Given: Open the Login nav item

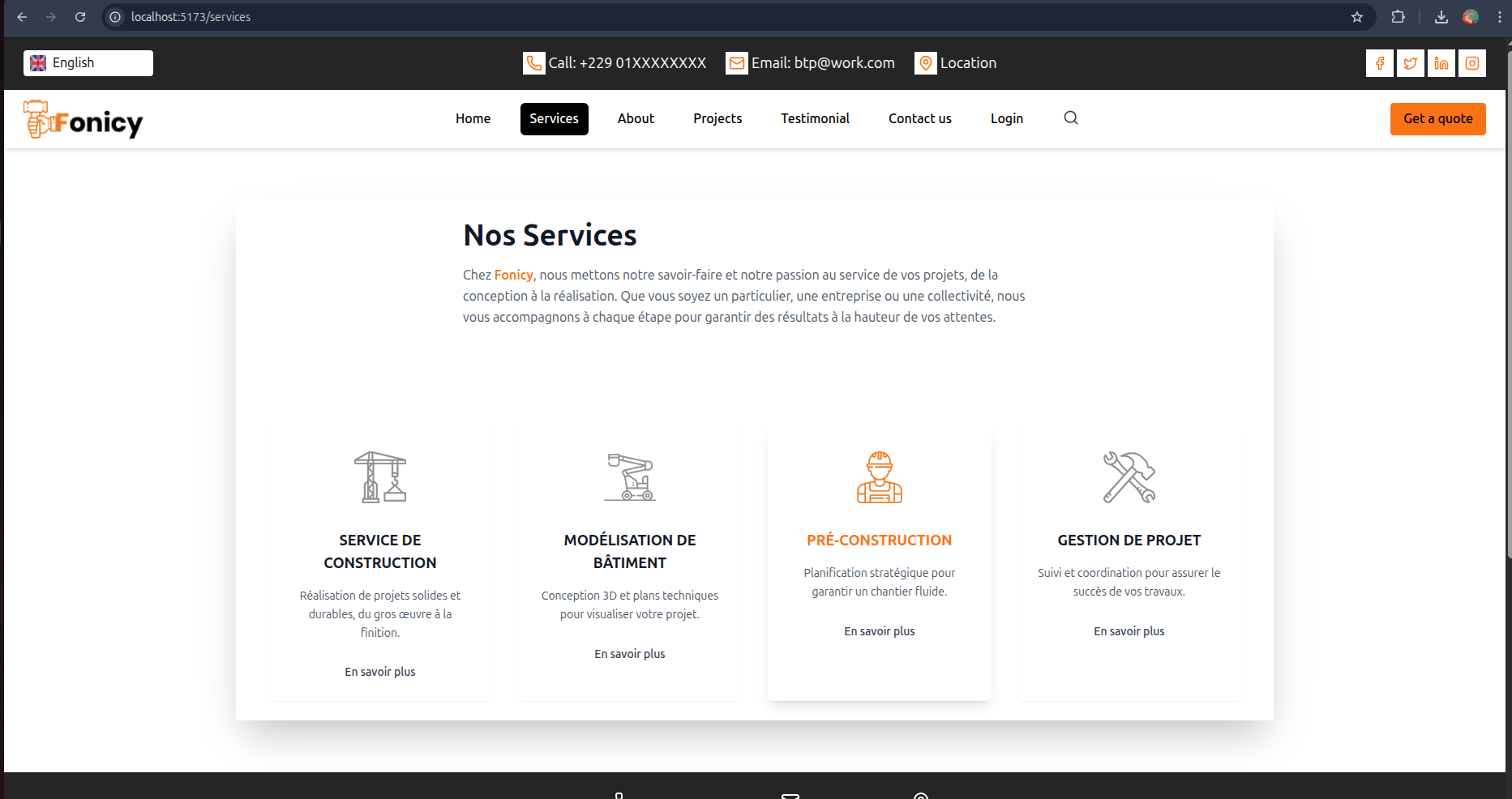Looking at the screenshot, I should (1007, 119).
